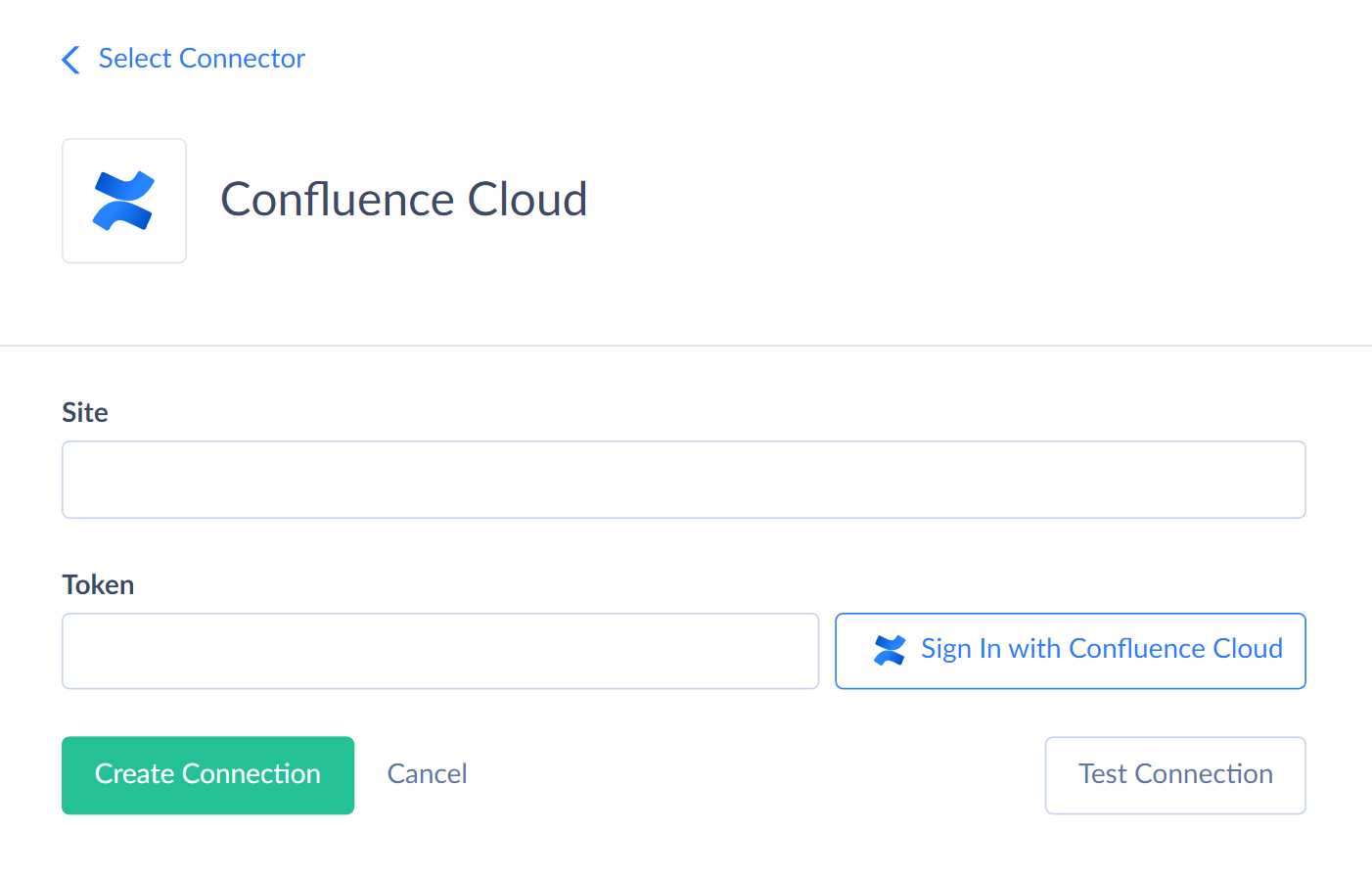Click the back chevron arrow icon
The image size is (1372, 878).
[70, 60]
